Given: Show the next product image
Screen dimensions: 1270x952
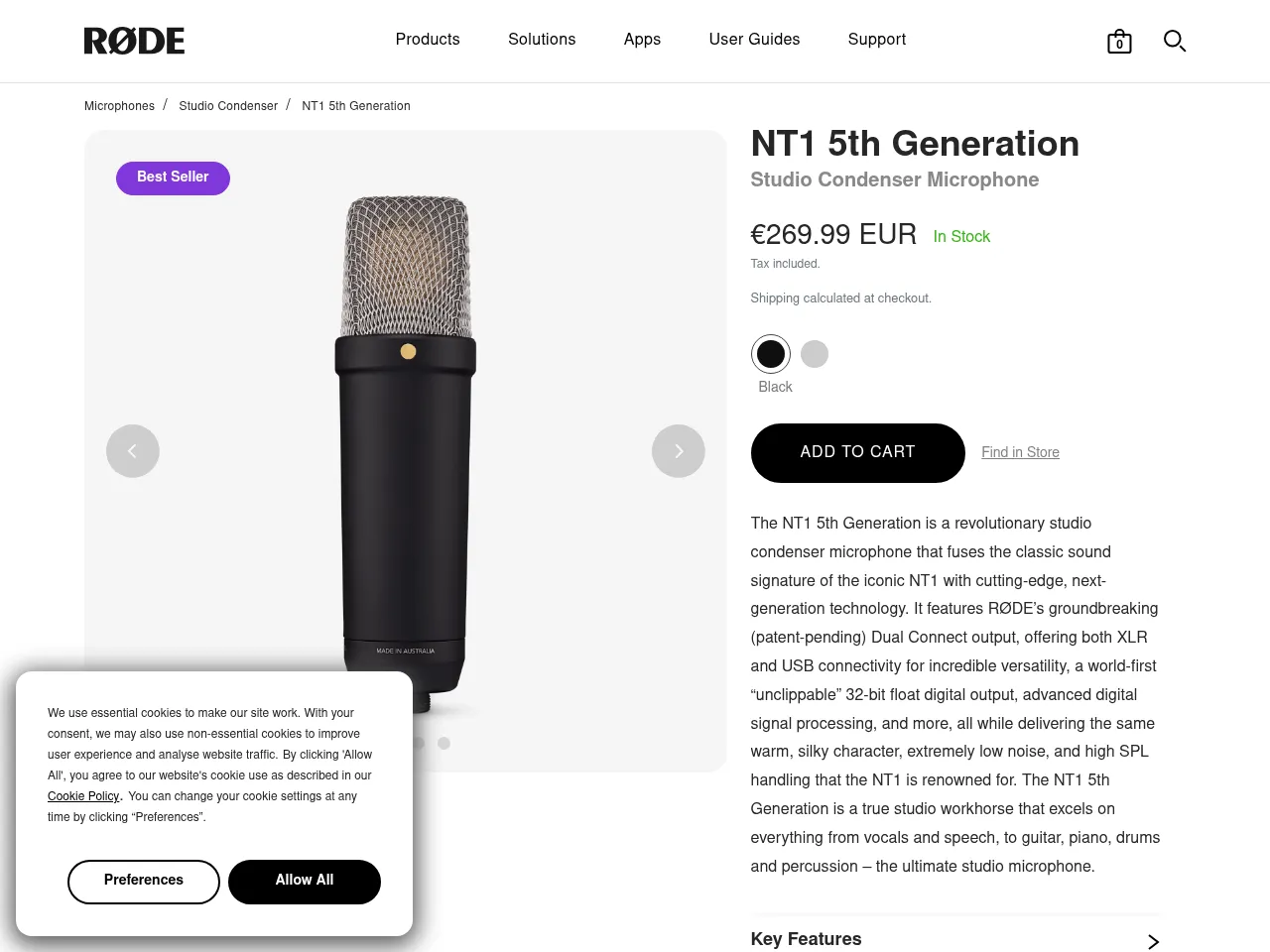Looking at the screenshot, I should tap(679, 451).
